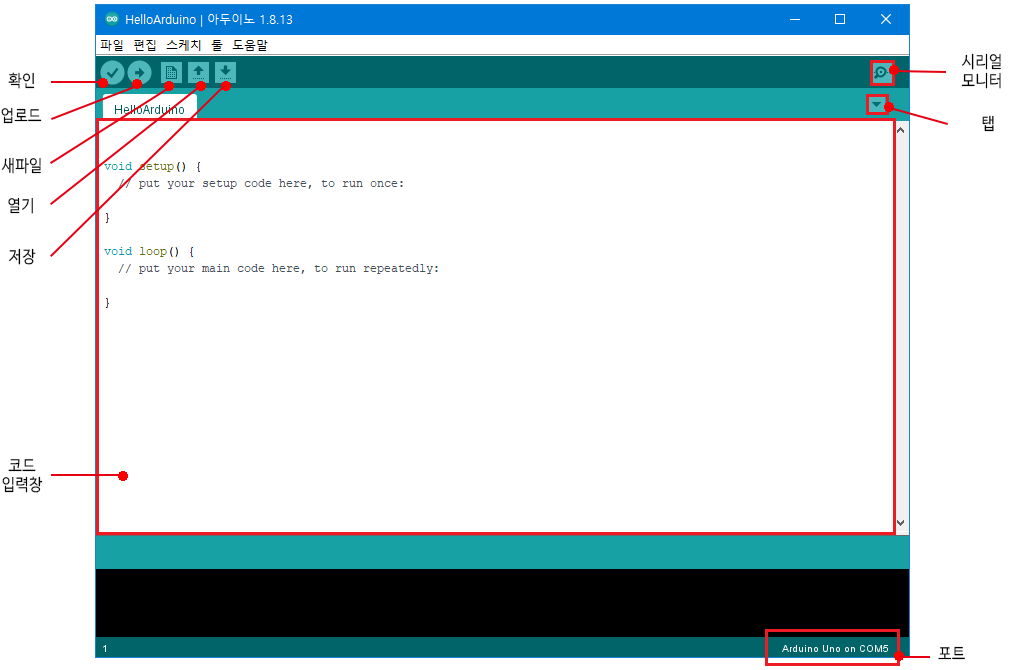Screen dimensions: 1012x670
Task: Click the black console output area
Action: tap(502, 602)
